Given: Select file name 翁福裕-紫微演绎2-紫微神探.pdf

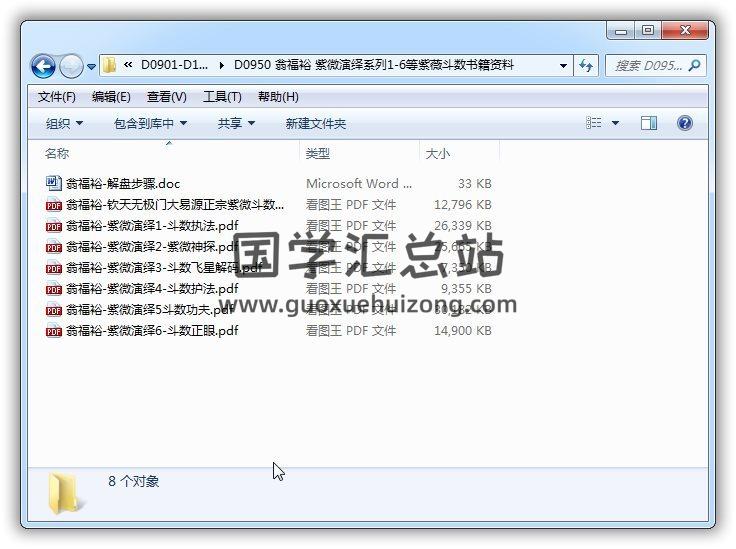Looking at the screenshot, I should [152, 247].
